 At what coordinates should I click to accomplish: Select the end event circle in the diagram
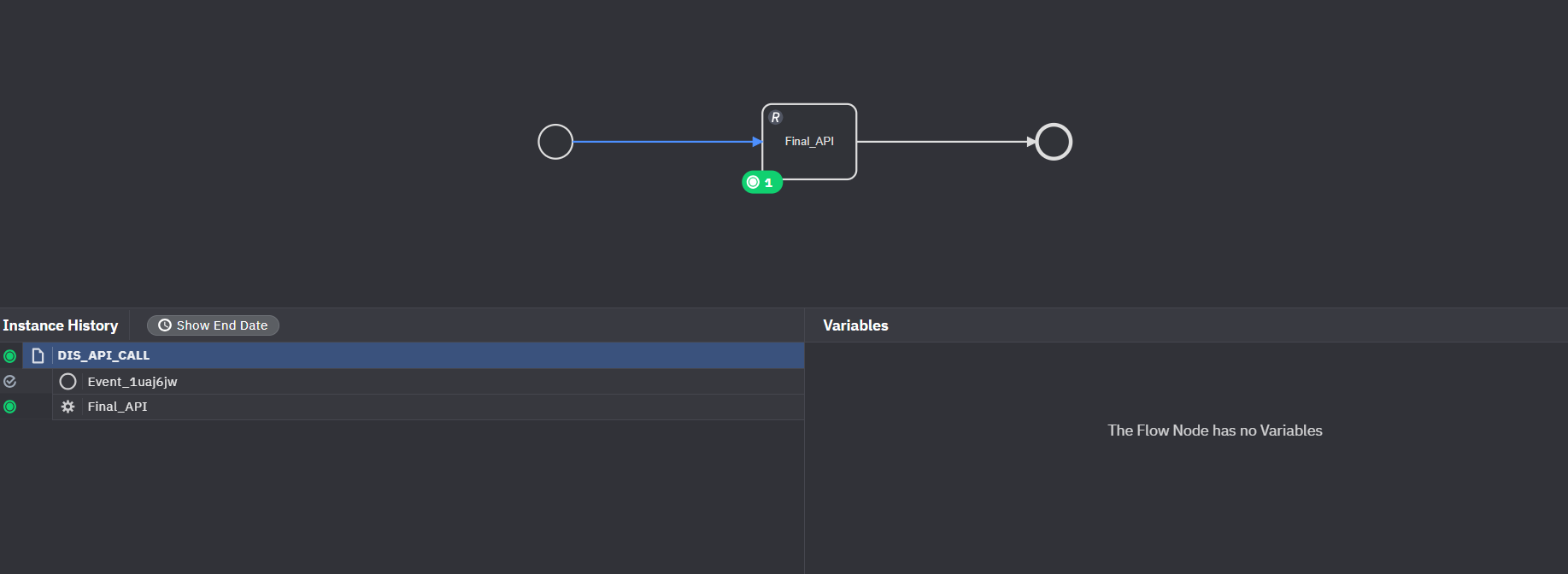click(1053, 142)
